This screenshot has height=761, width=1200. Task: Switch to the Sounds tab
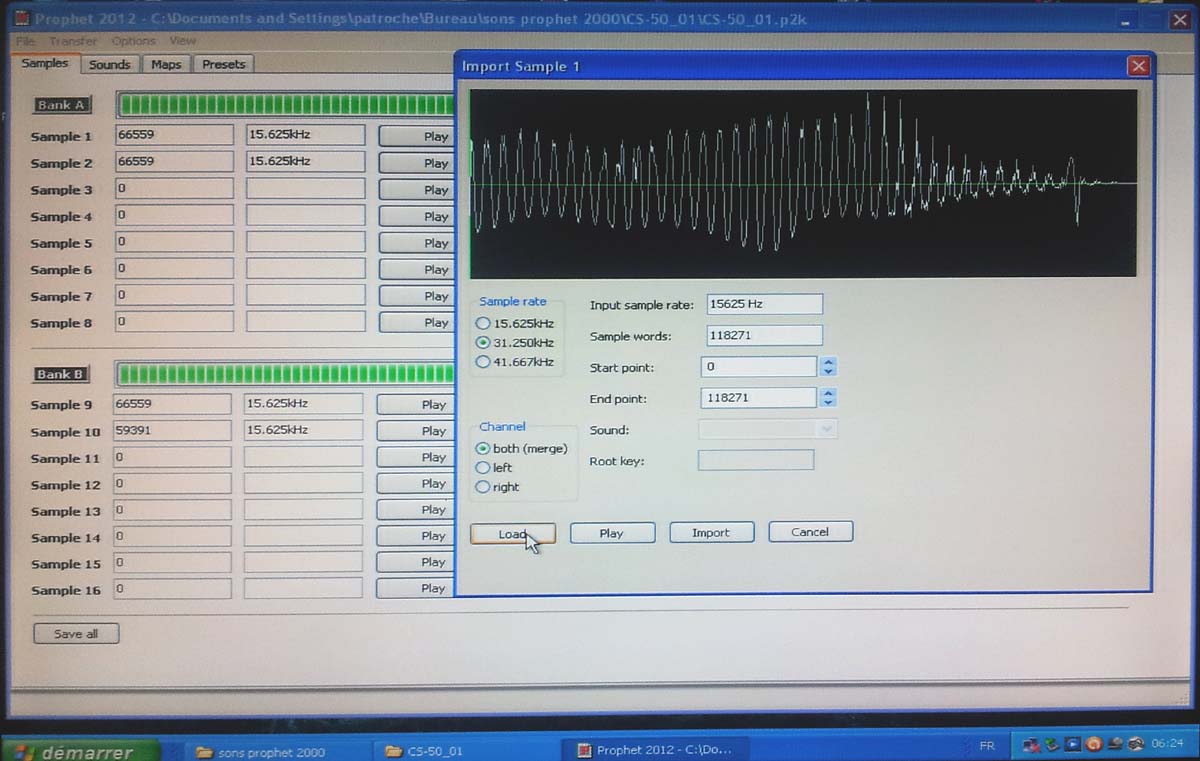point(109,64)
